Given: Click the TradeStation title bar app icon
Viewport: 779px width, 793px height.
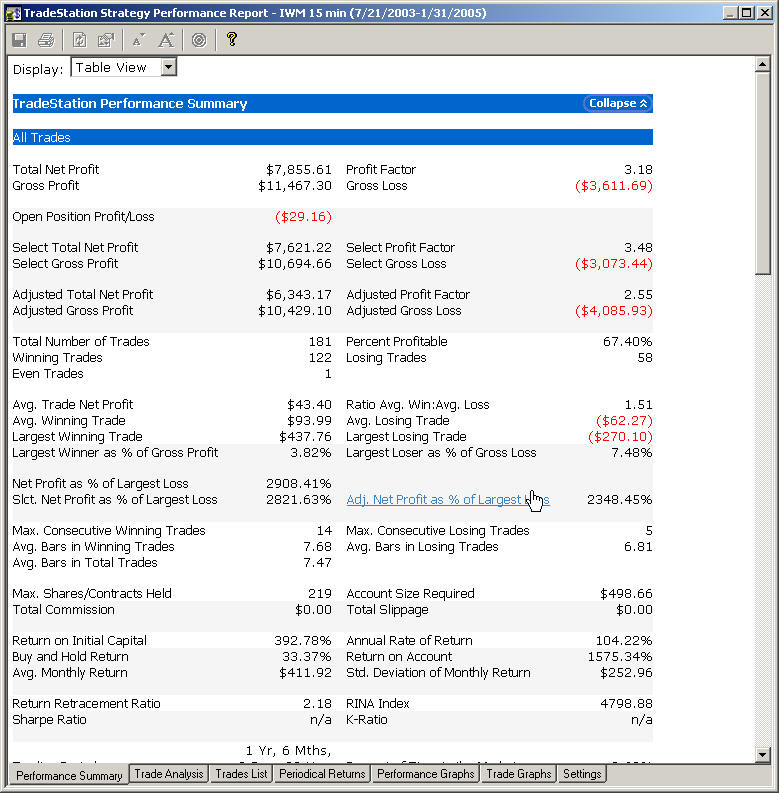Looking at the screenshot, I should click(x=13, y=13).
